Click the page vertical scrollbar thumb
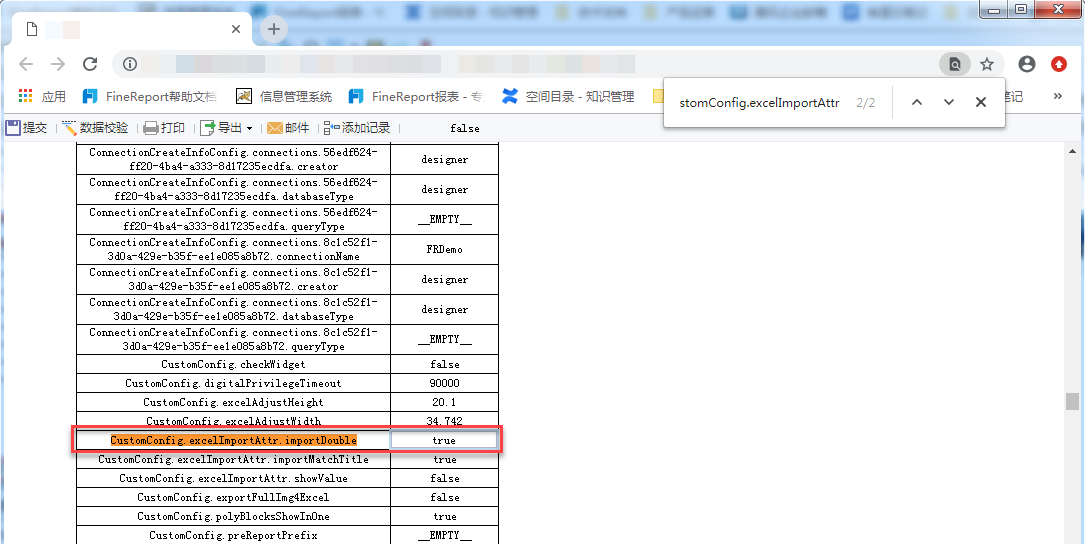This screenshot has width=1085, height=544. [1073, 401]
